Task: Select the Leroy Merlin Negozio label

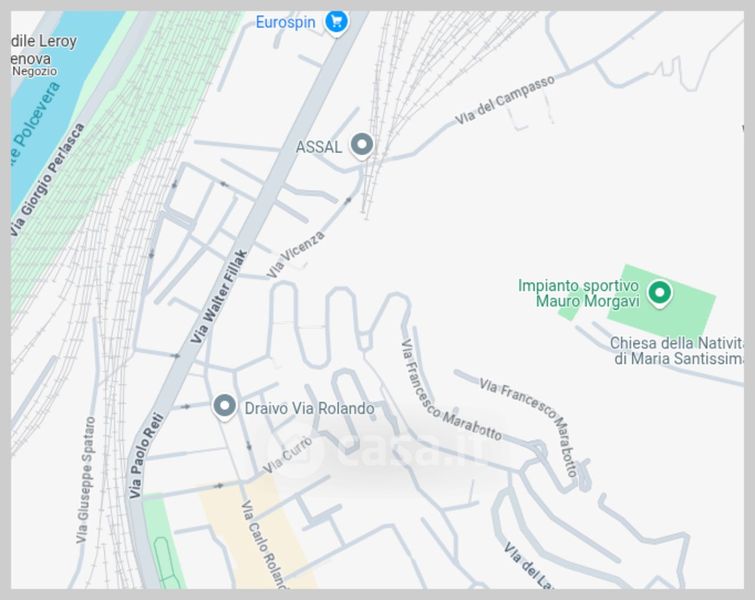Action: tap(43, 55)
